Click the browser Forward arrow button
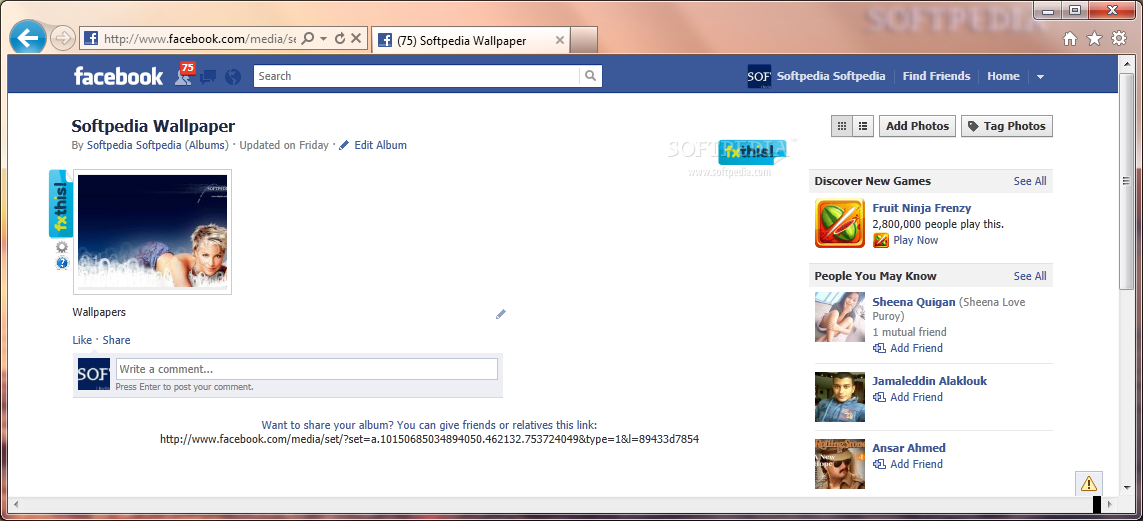Image resolution: width=1143 pixels, height=521 pixels. pos(63,39)
